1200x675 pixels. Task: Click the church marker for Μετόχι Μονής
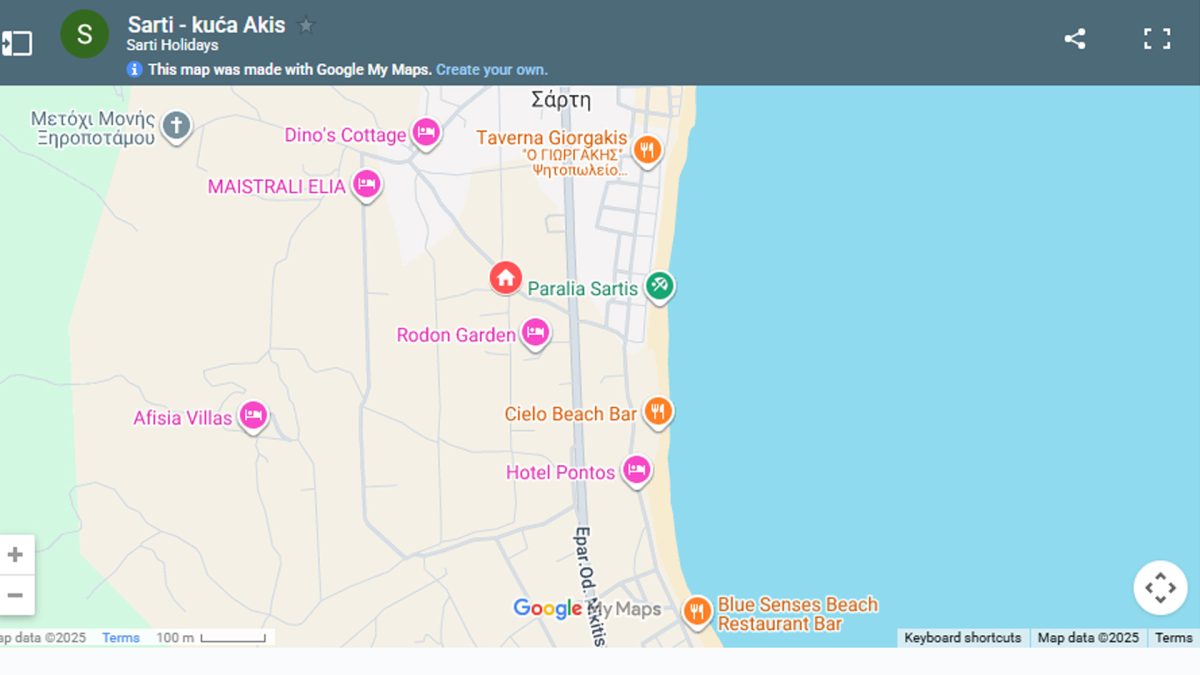(177, 126)
